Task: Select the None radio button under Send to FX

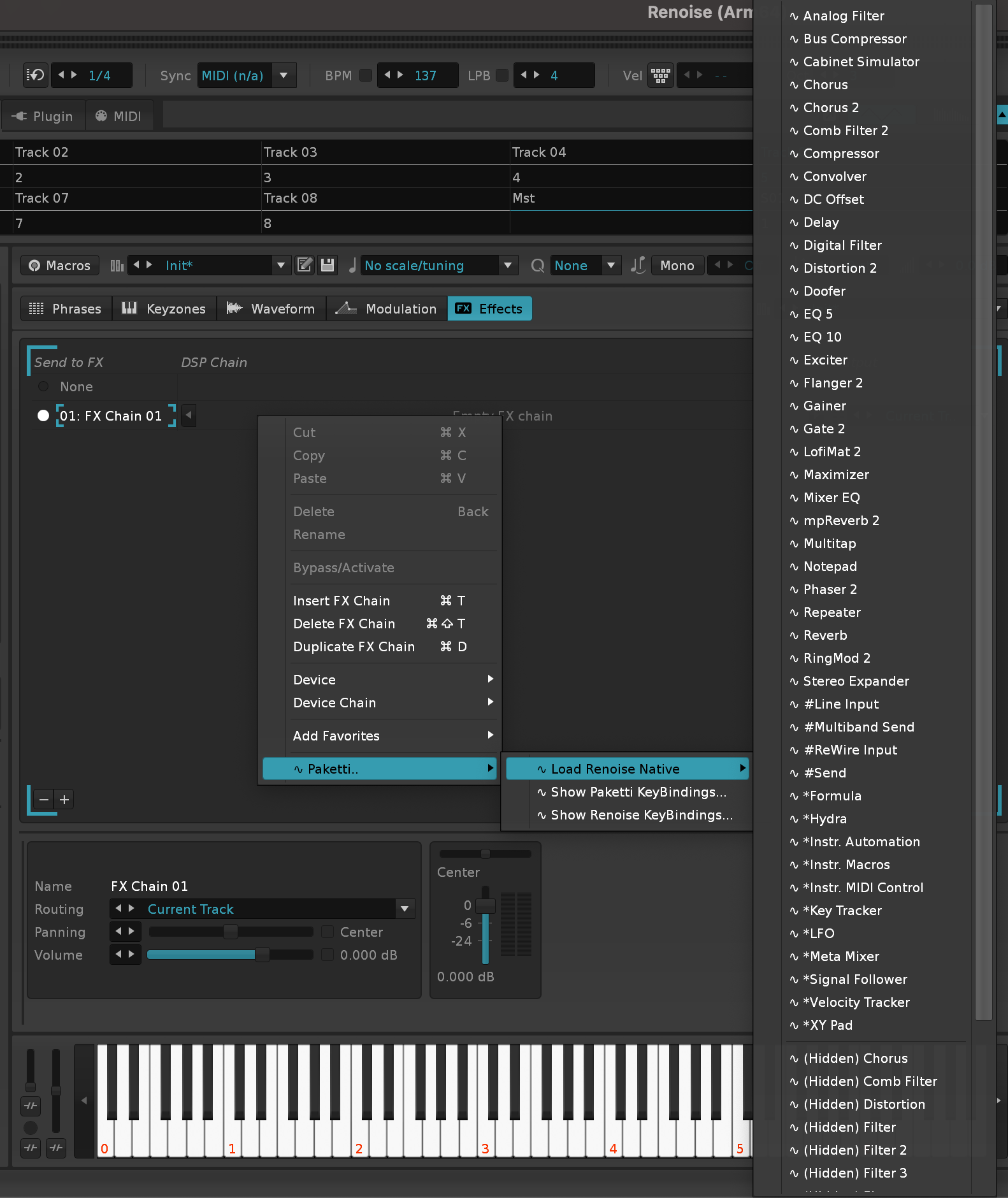Action: click(x=43, y=386)
